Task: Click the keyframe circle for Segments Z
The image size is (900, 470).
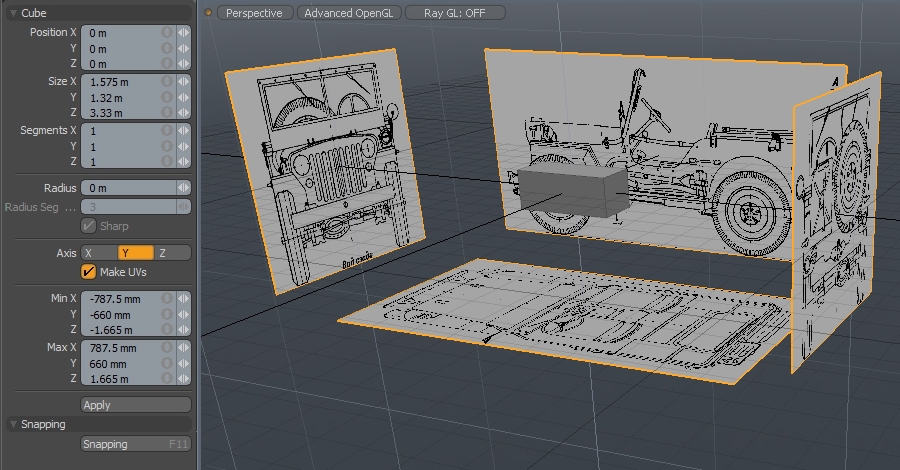Action: click(x=166, y=161)
